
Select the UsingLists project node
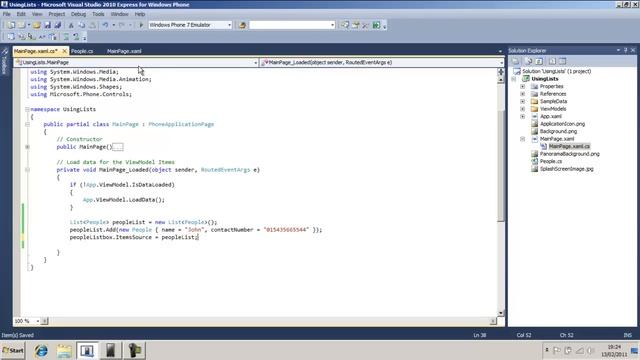[545, 79]
